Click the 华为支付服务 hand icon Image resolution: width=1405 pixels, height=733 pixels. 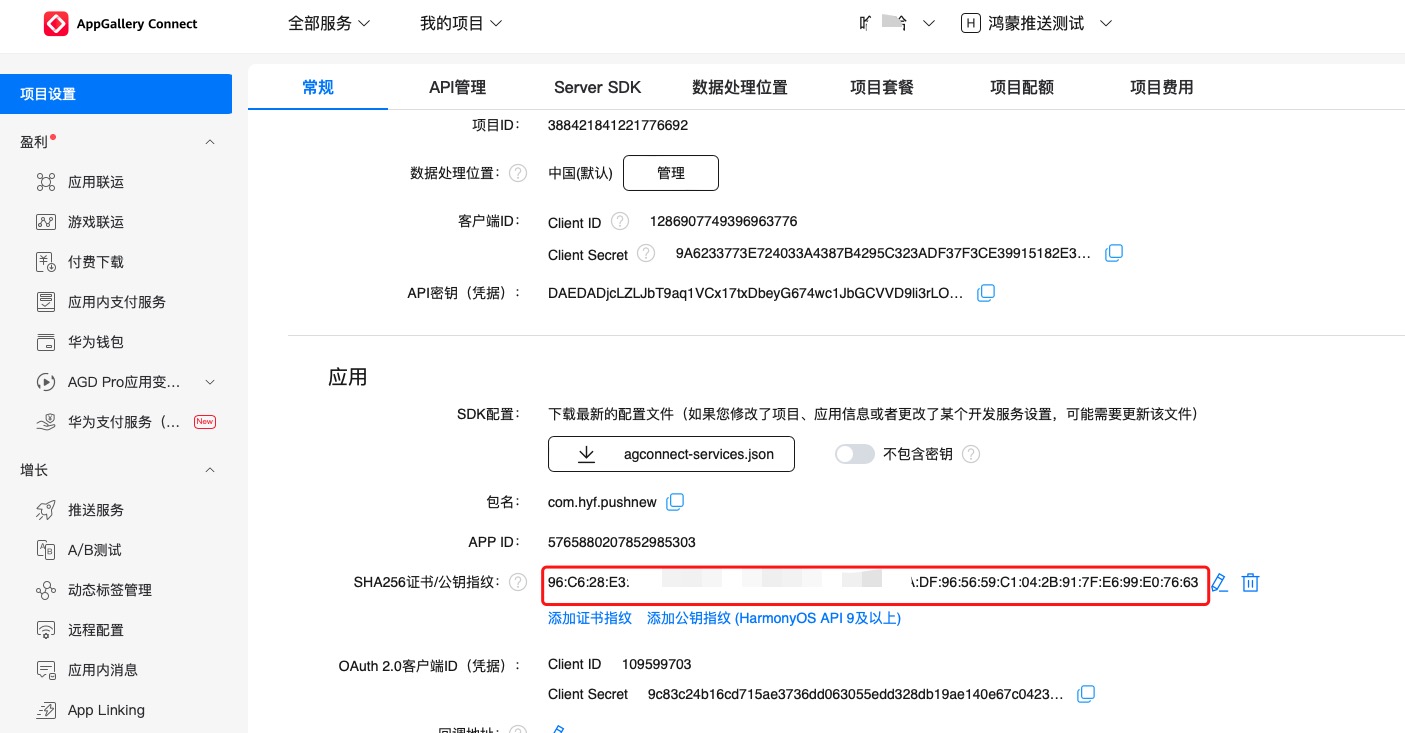click(x=45, y=422)
